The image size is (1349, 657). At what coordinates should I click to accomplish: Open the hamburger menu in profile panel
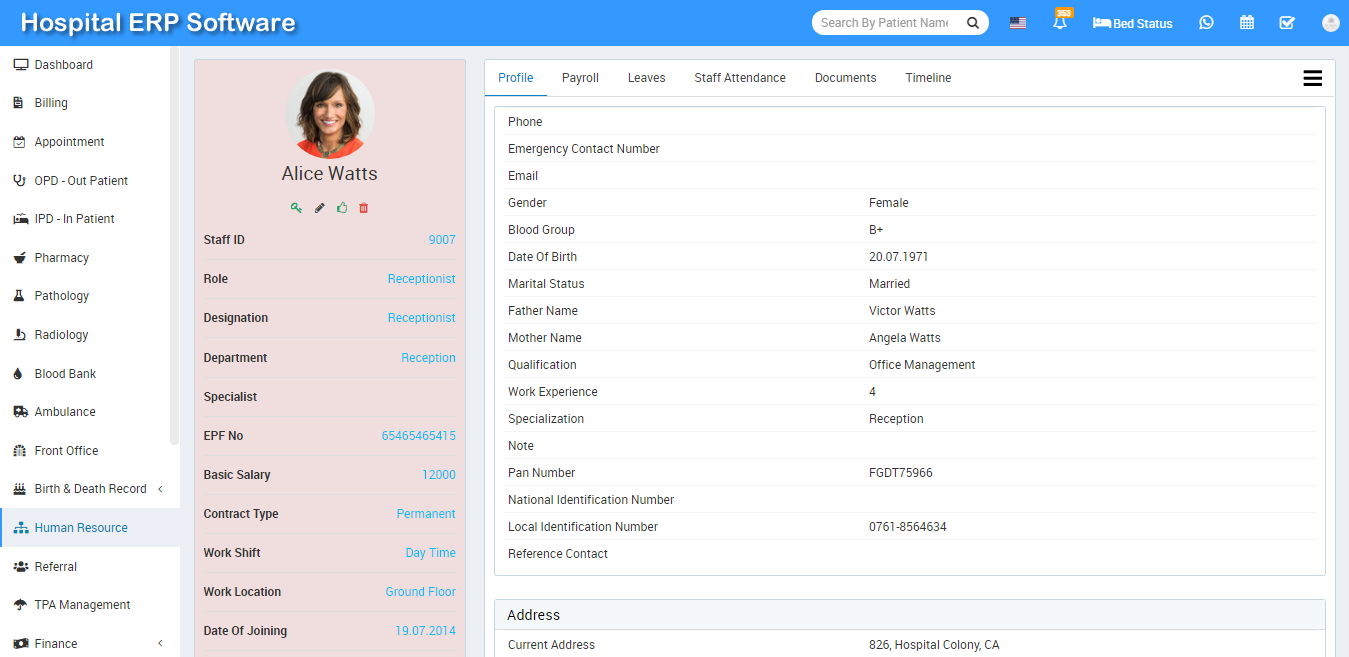click(1312, 79)
